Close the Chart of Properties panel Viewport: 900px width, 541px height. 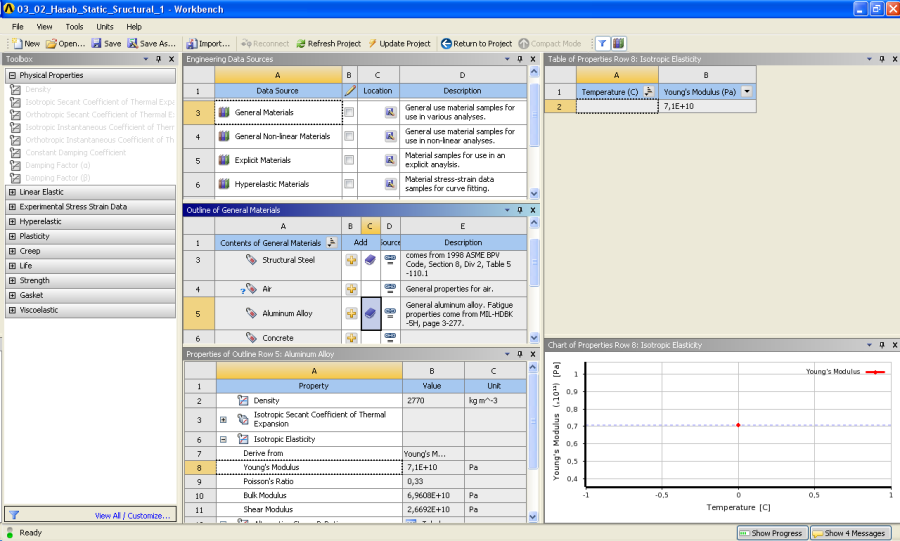894,345
